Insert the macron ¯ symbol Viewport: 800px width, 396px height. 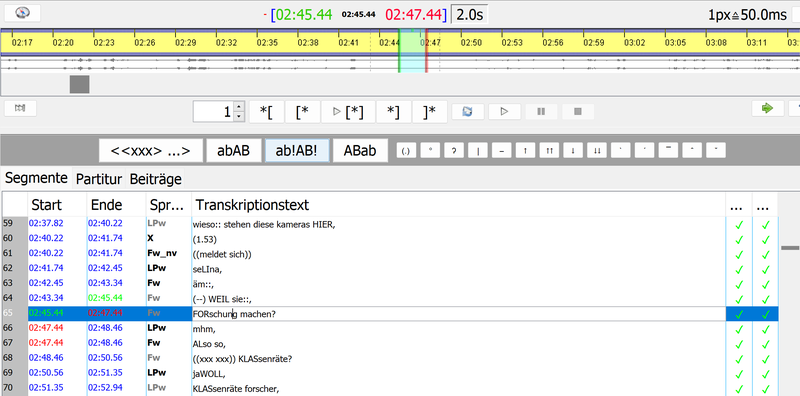668,151
